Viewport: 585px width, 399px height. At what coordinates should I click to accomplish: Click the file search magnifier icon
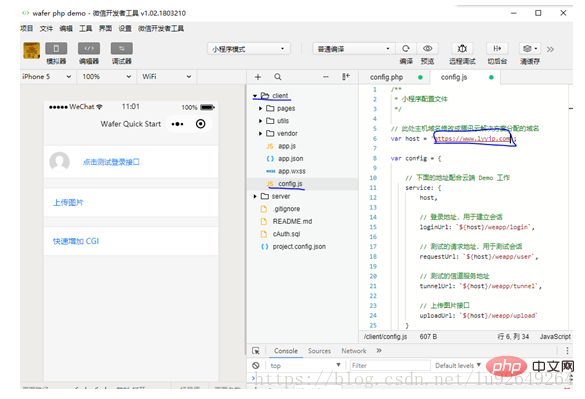click(x=278, y=77)
